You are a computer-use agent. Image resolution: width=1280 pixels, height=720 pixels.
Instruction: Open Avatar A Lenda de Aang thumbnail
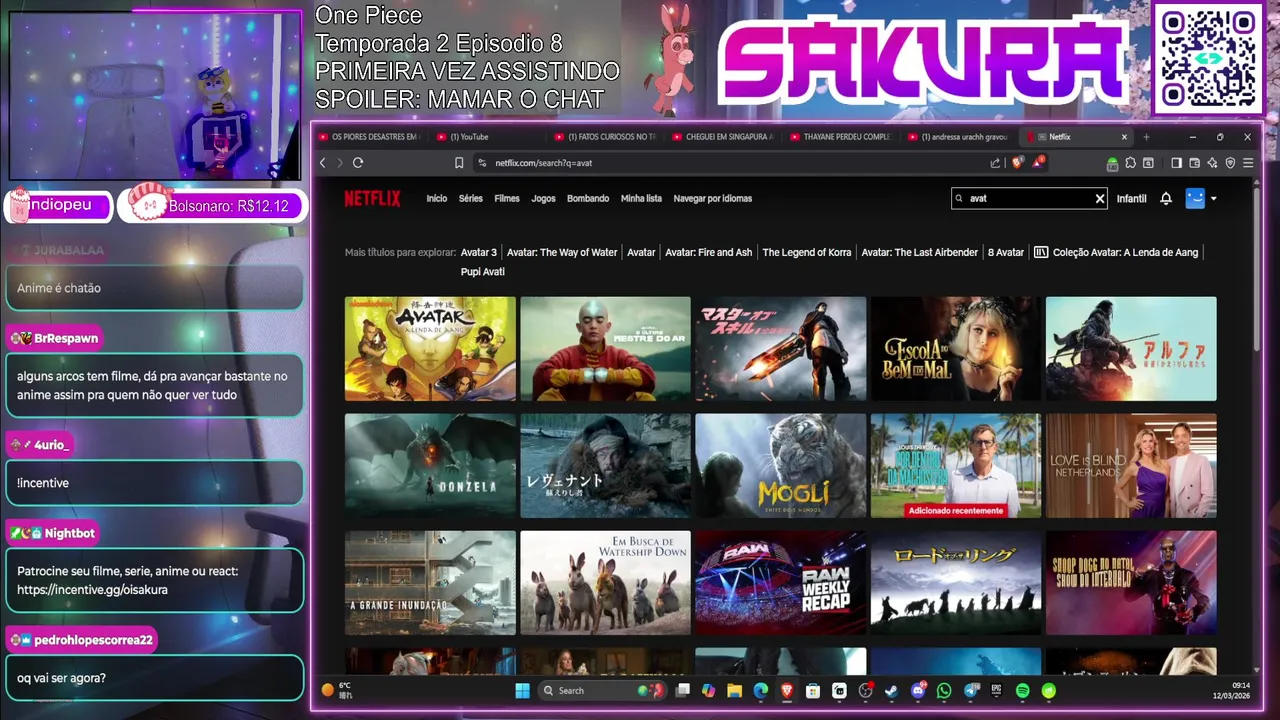(x=430, y=349)
